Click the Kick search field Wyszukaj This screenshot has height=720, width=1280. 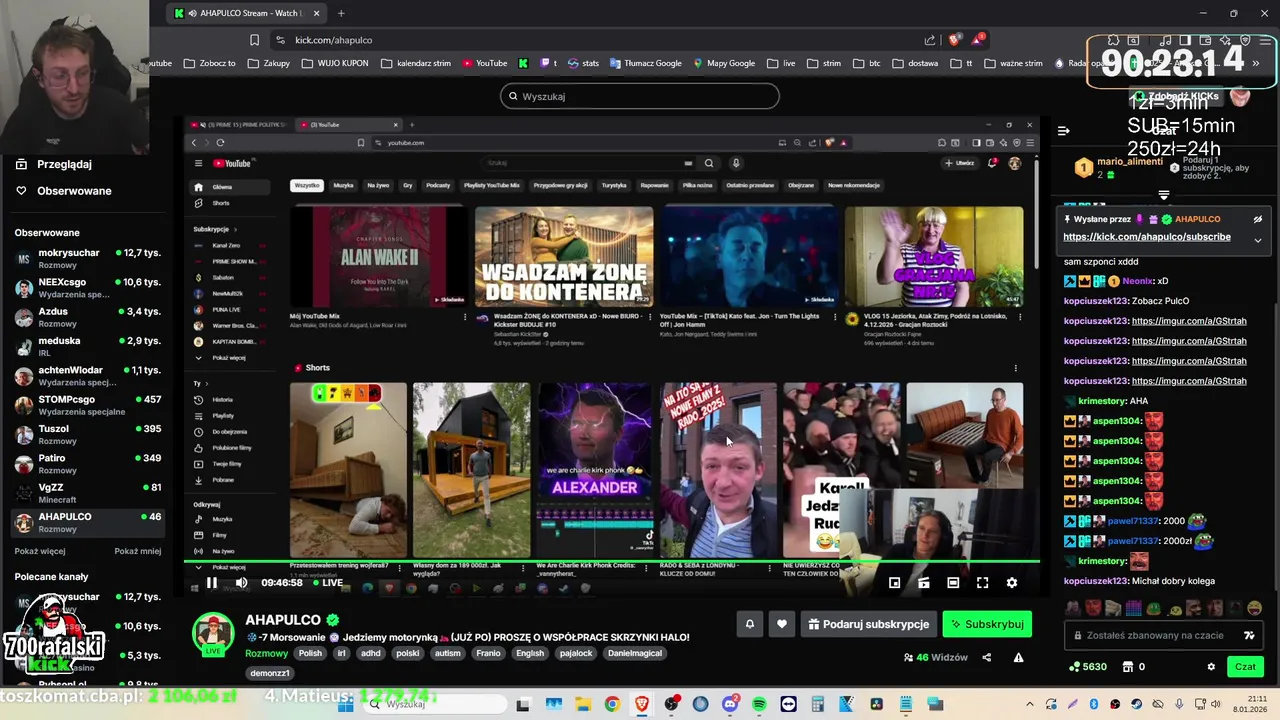click(640, 96)
